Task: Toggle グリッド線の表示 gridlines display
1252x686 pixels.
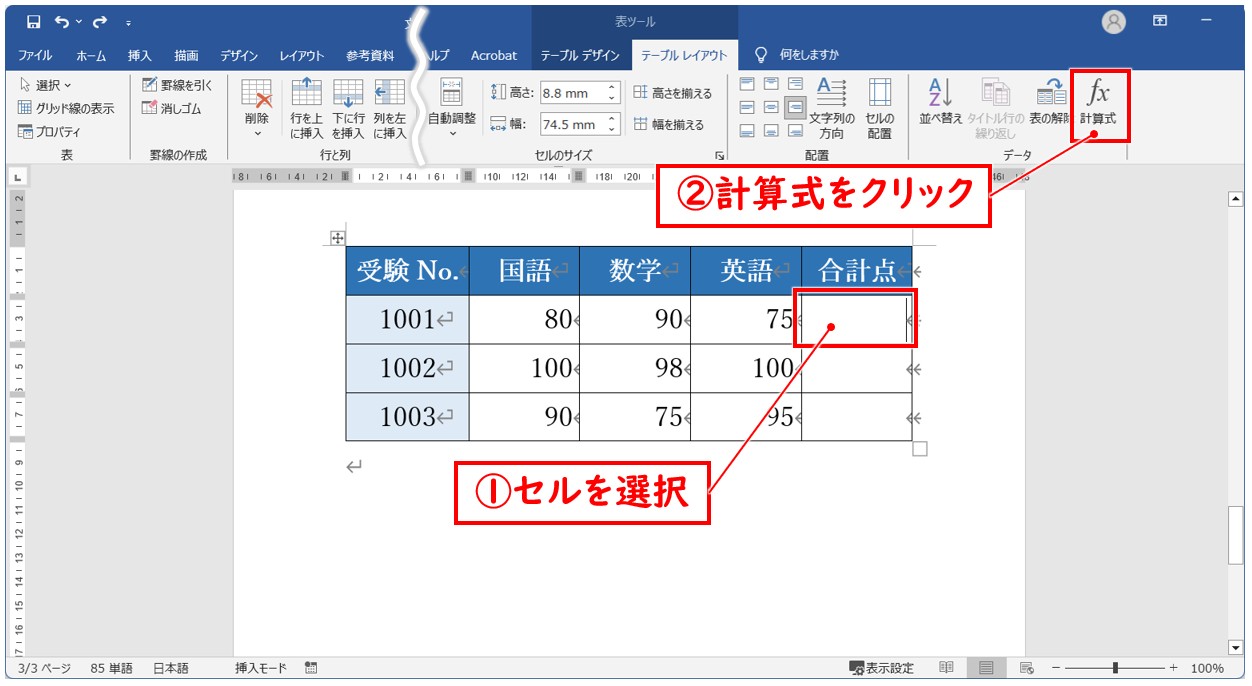Action: (x=66, y=109)
